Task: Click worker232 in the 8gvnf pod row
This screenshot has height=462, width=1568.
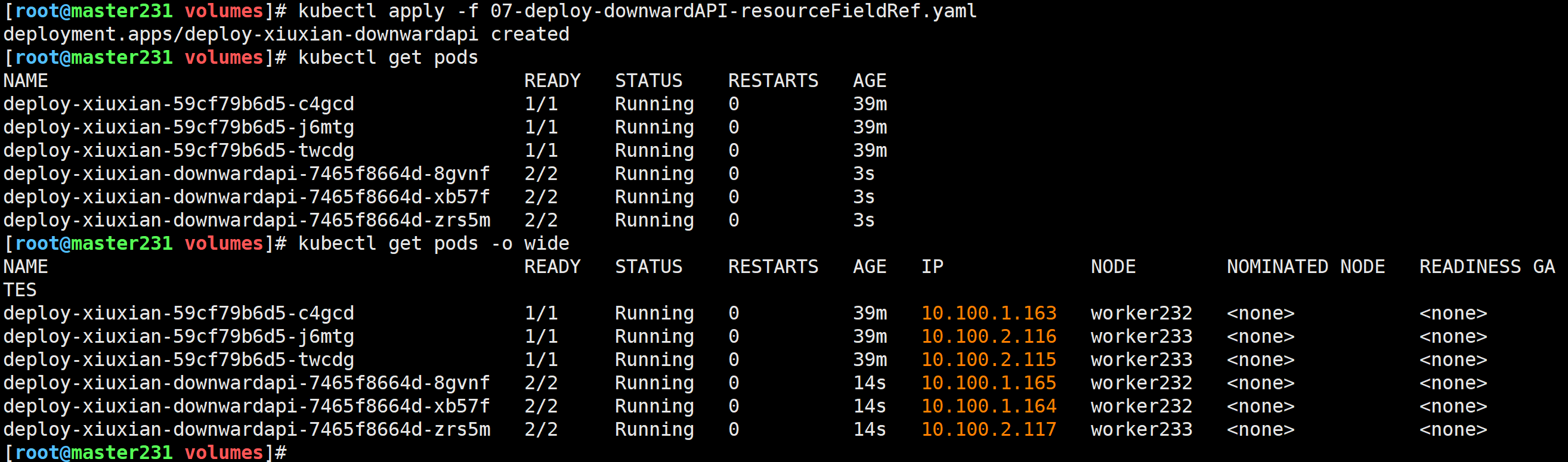Action: click(x=1142, y=382)
